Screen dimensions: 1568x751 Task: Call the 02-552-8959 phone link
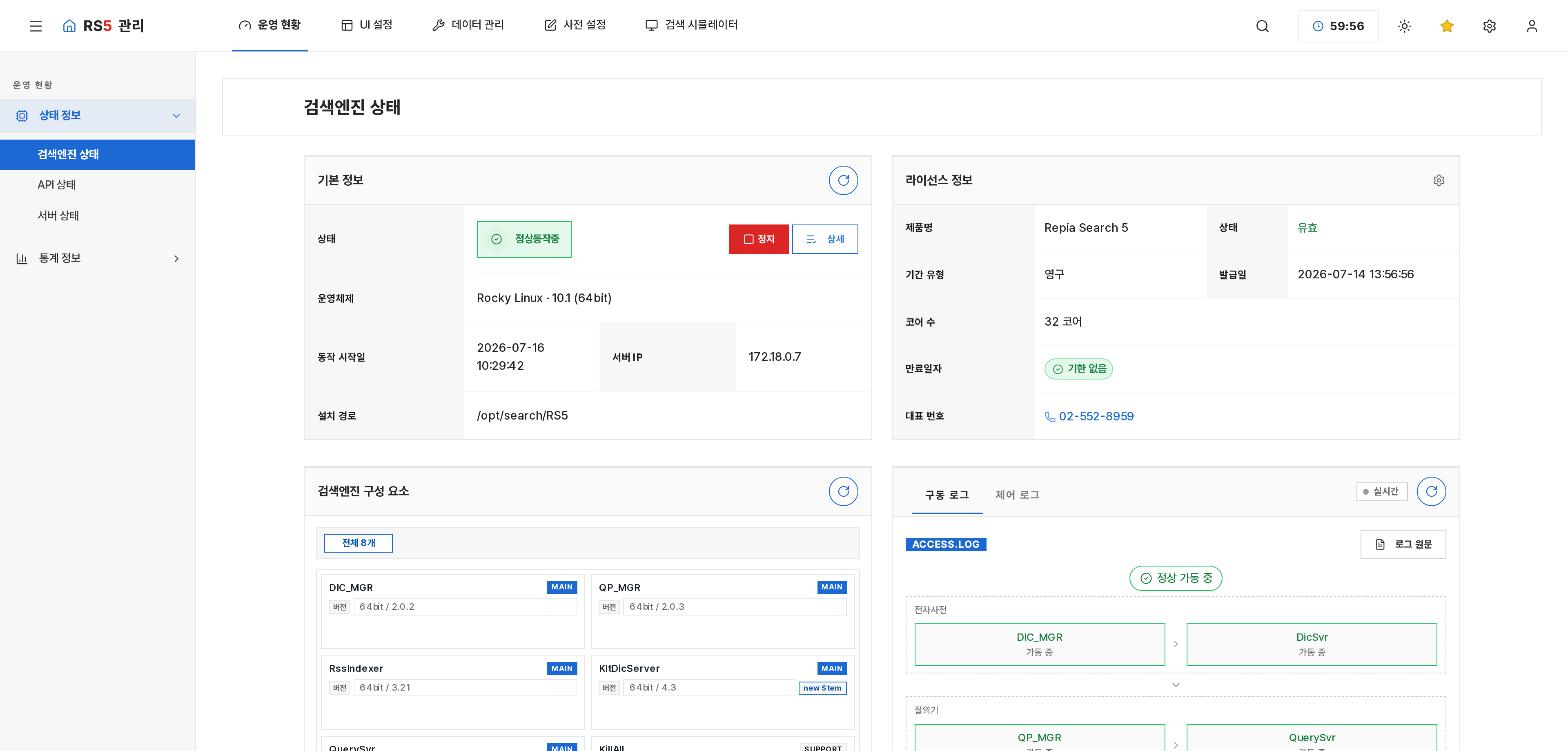click(x=1089, y=416)
